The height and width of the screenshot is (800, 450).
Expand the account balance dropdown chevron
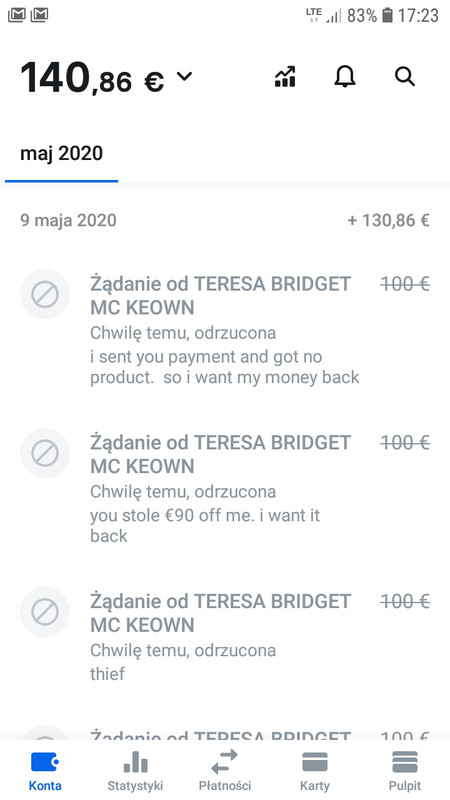184,77
